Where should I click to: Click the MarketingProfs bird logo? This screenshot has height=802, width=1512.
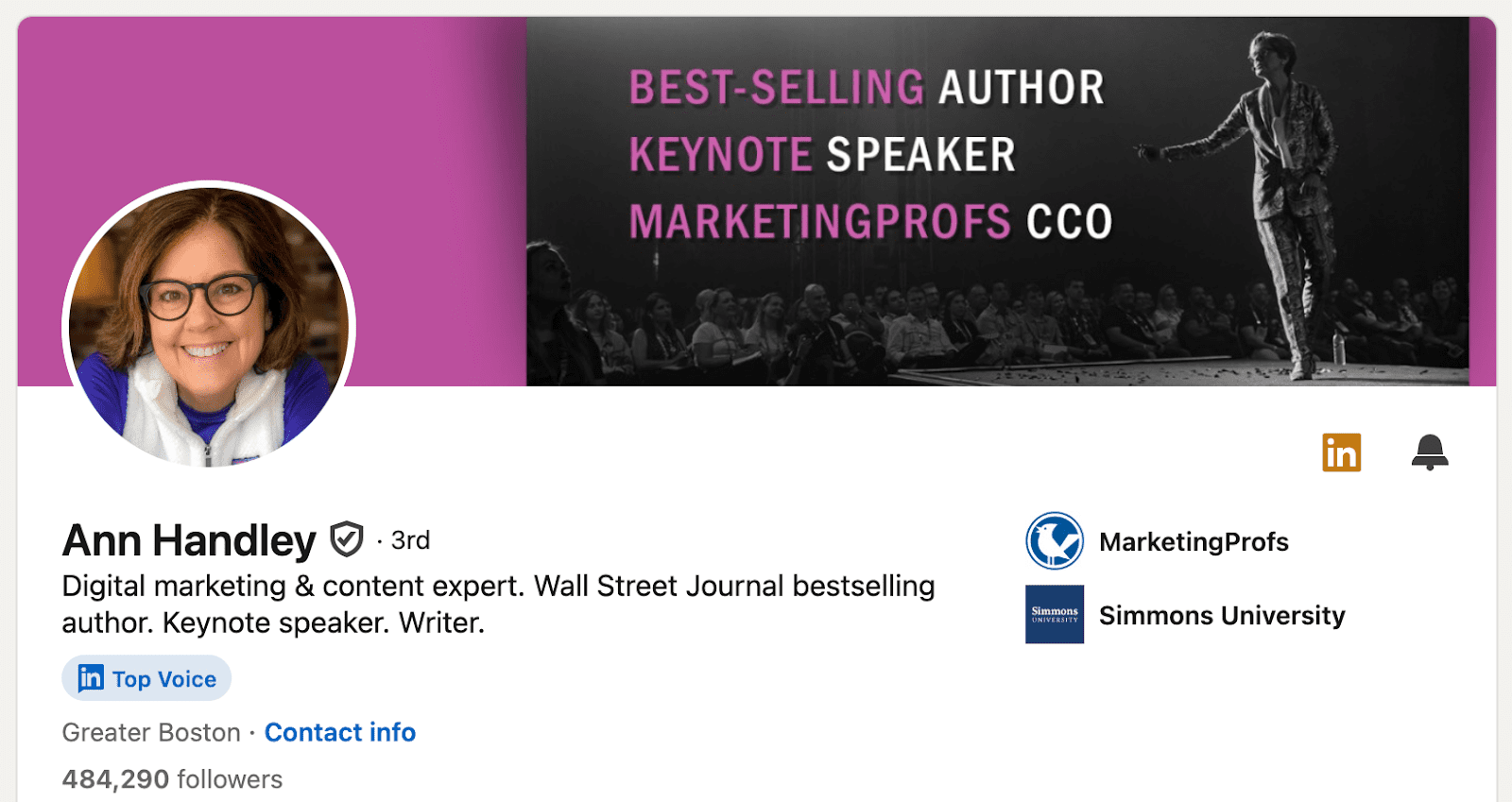[x=1055, y=541]
